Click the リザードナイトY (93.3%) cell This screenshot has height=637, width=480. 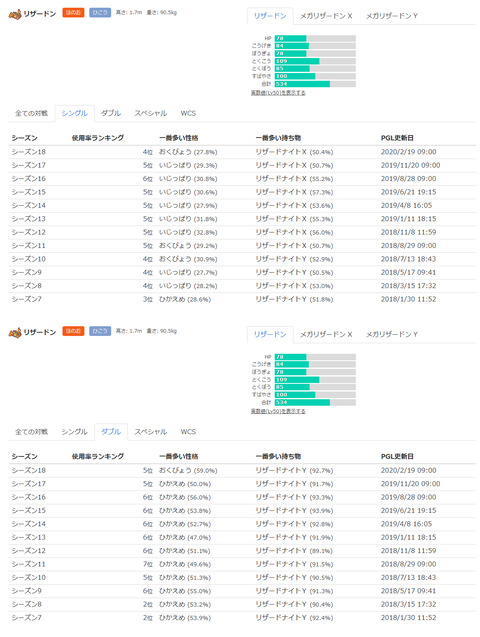[294, 497]
